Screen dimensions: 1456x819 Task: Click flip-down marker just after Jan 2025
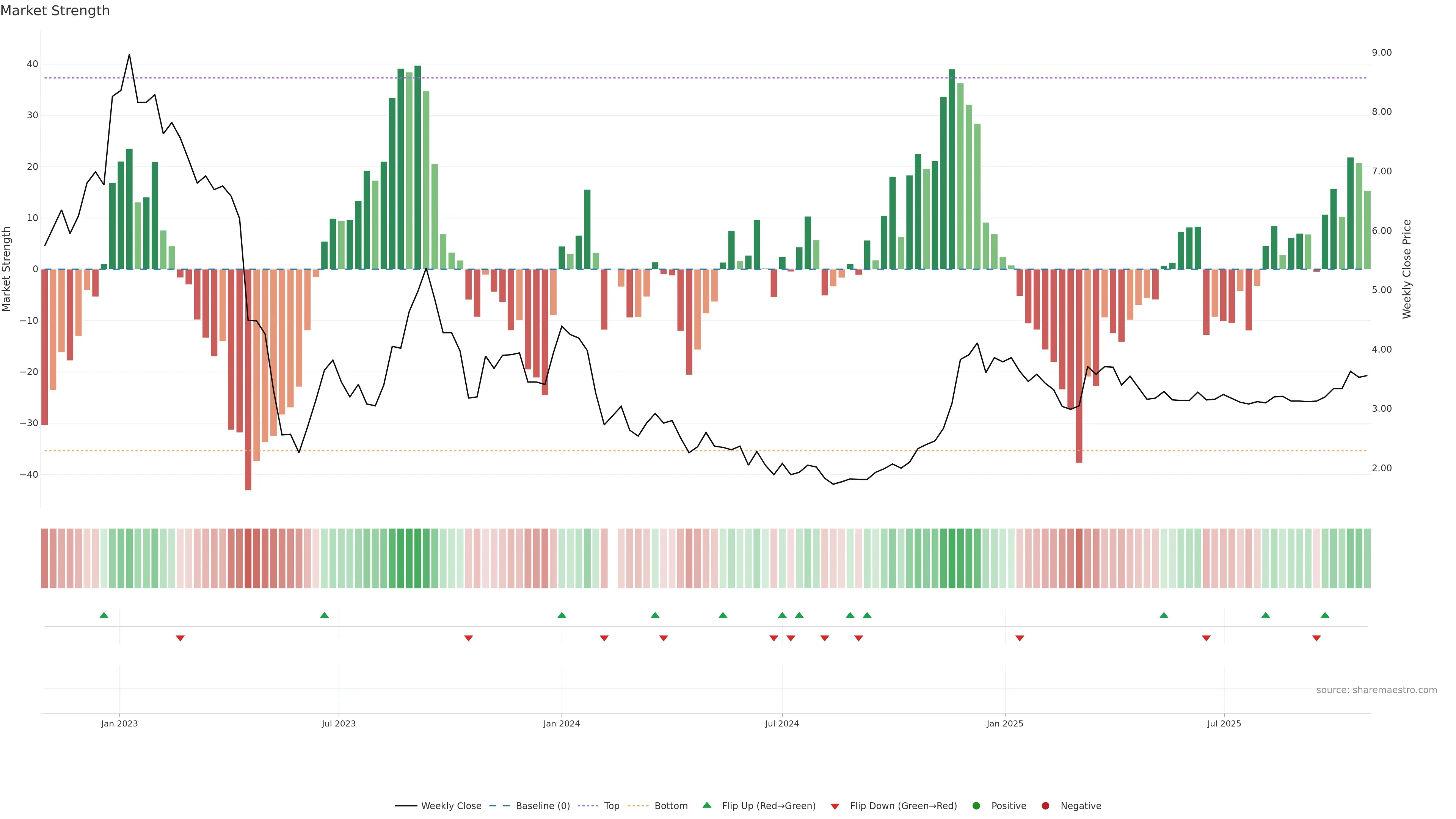tap(1020, 638)
